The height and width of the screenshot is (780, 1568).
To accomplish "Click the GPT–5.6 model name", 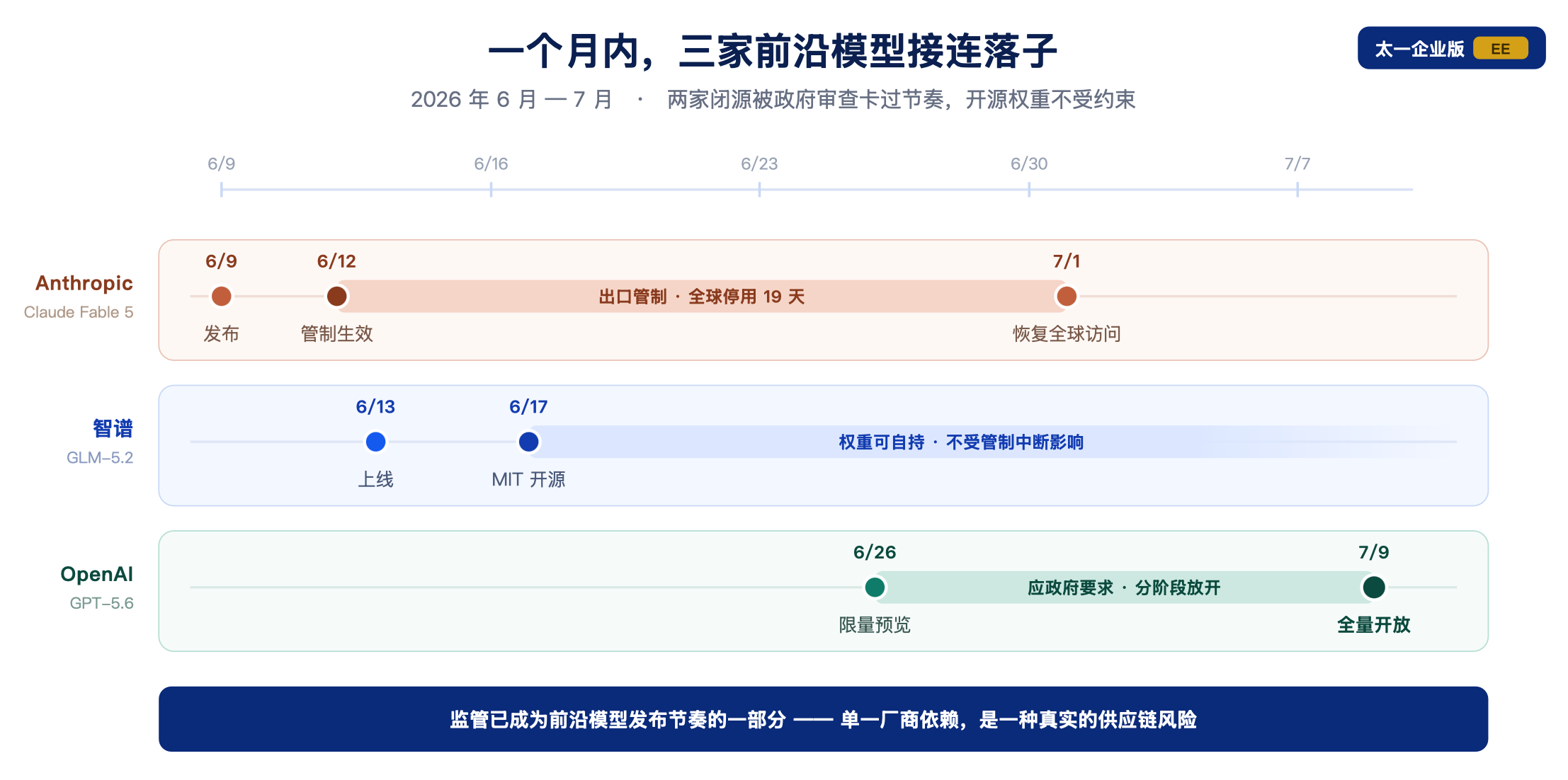I will pos(101,603).
